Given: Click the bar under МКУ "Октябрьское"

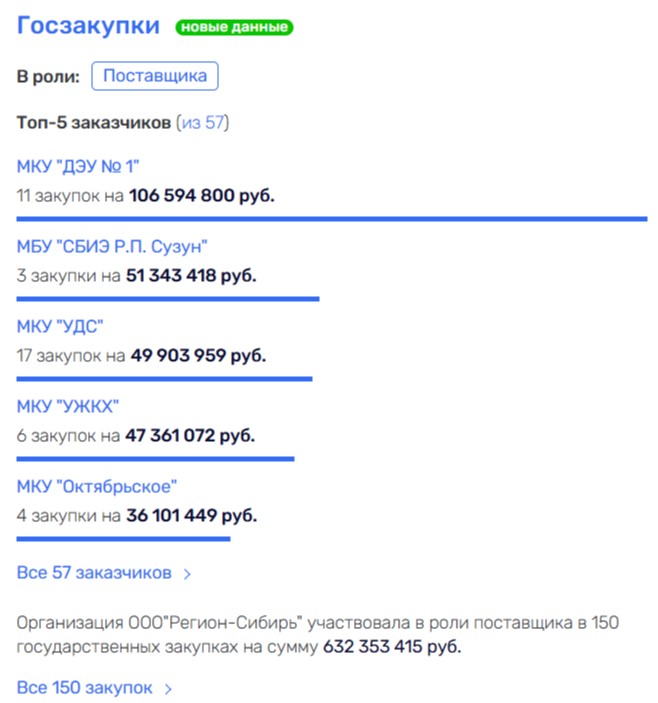Looking at the screenshot, I should point(124,539).
